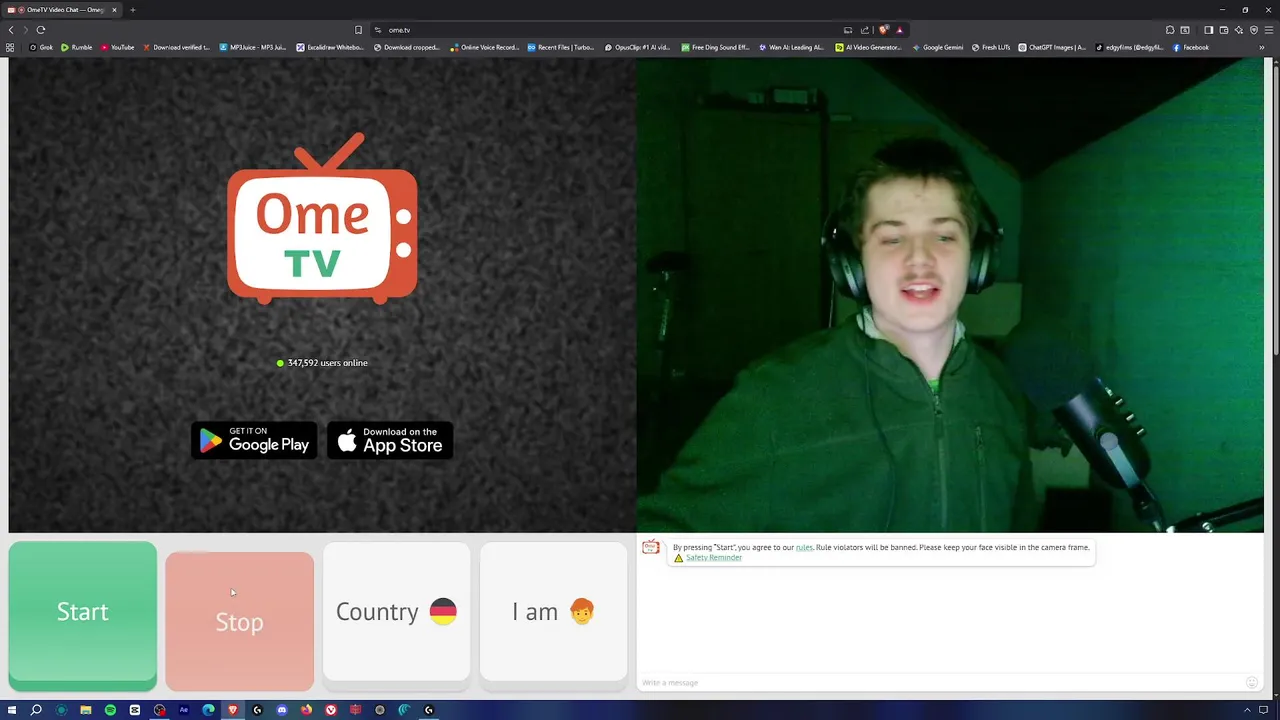Image resolution: width=1280 pixels, height=720 pixels.
Task: Toggle the browser sidebar panel icon
Action: 1208,30
